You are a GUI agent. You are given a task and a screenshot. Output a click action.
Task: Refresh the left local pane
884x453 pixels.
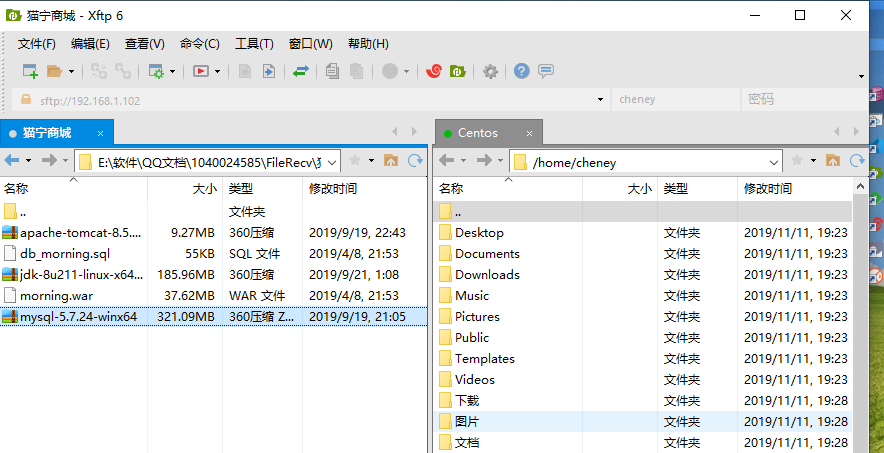click(x=416, y=161)
